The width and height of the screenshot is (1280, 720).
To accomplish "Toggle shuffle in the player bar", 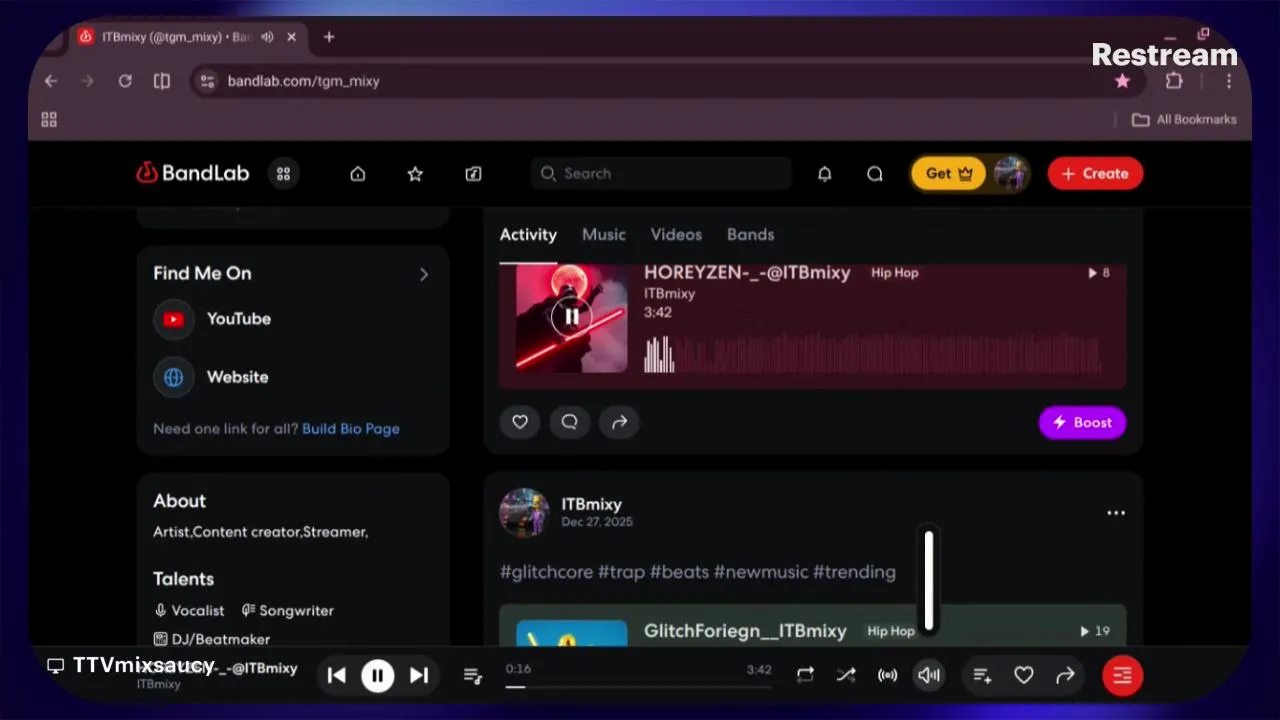I will pyautogui.click(x=846, y=676).
